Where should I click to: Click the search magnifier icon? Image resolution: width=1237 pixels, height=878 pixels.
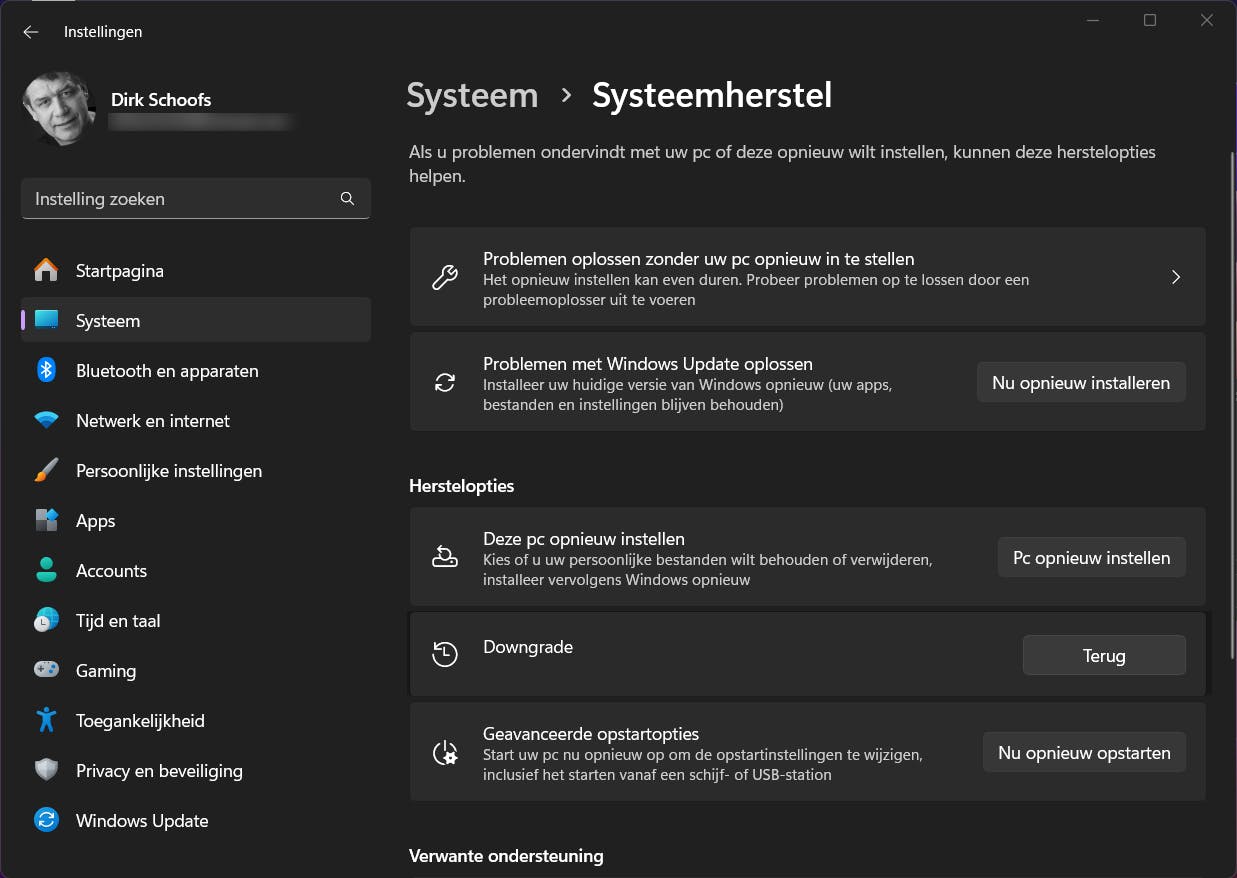pos(347,199)
